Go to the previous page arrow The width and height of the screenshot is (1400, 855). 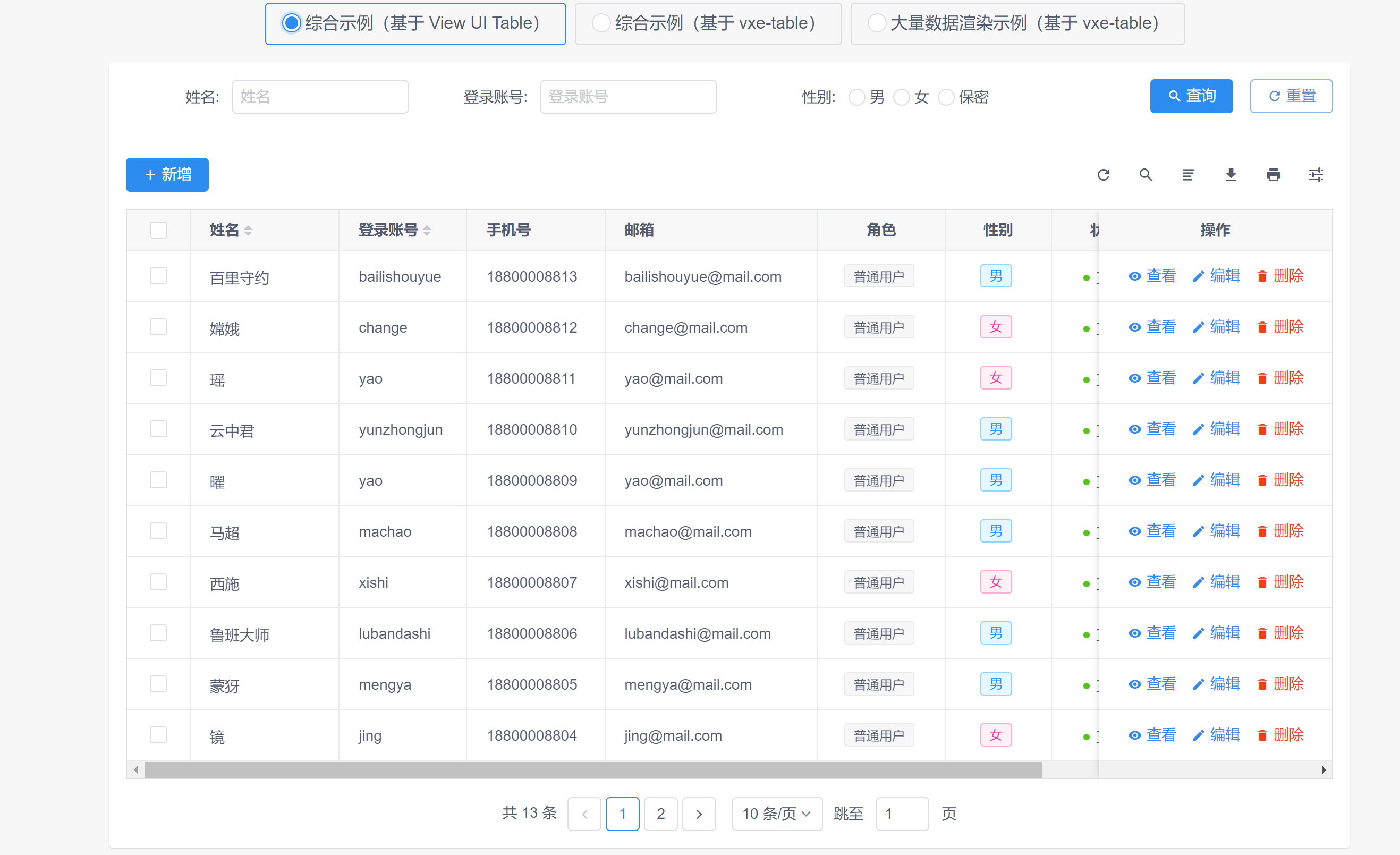(x=584, y=814)
